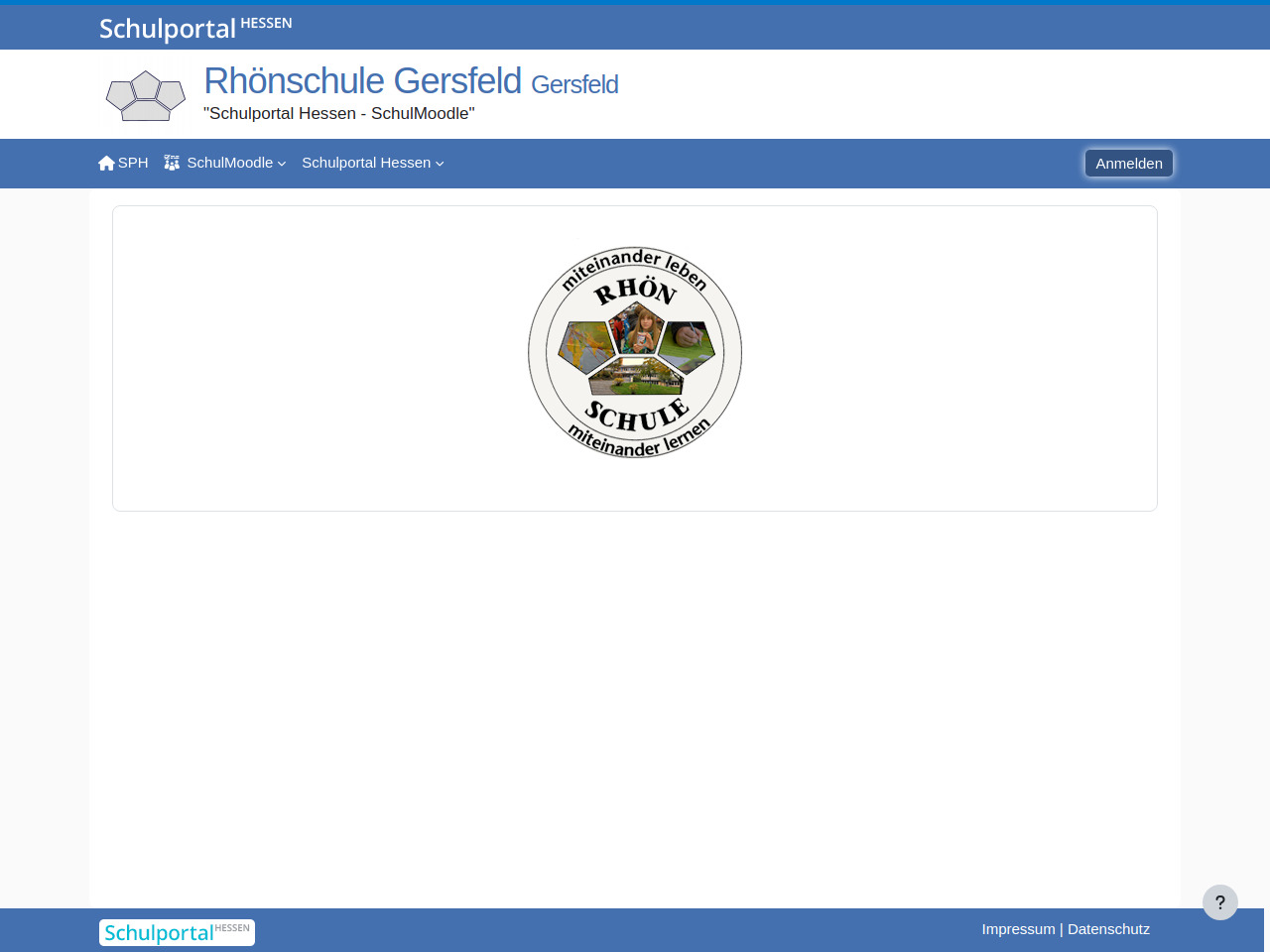
Task: Open the Schulportal Hessen navigation menu label
Action: point(366,163)
